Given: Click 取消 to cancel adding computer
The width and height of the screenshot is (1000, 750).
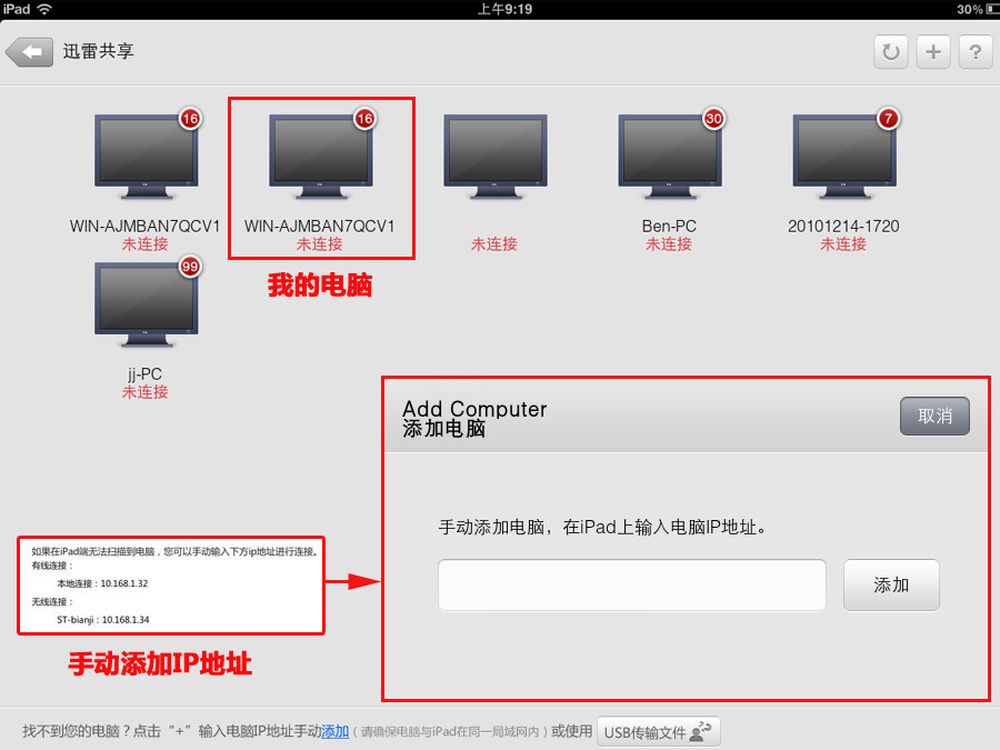Looking at the screenshot, I should click(x=934, y=416).
